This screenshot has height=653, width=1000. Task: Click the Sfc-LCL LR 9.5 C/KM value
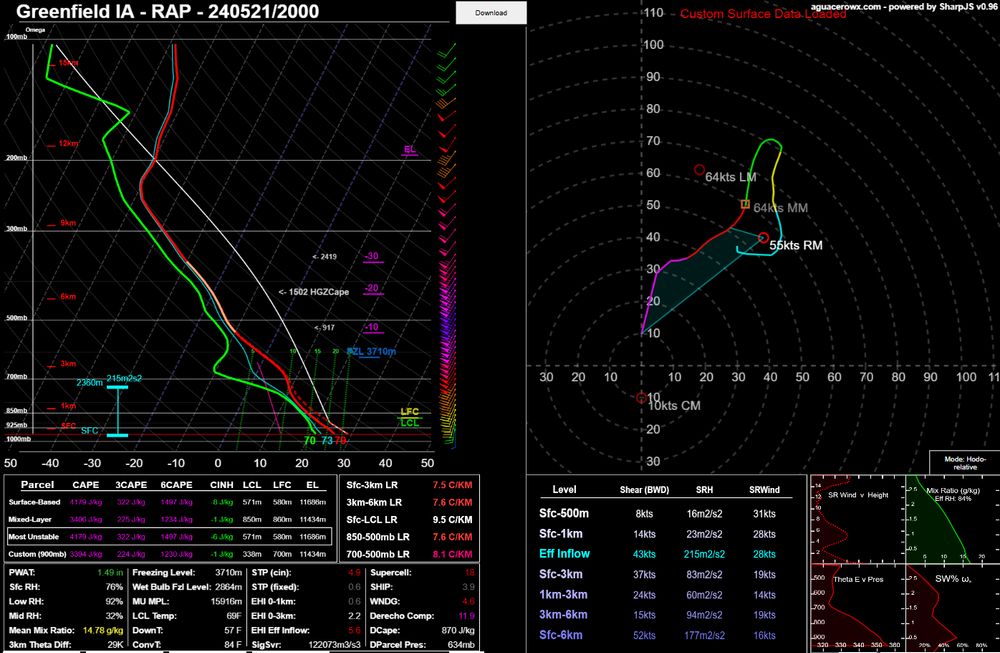(452, 520)
